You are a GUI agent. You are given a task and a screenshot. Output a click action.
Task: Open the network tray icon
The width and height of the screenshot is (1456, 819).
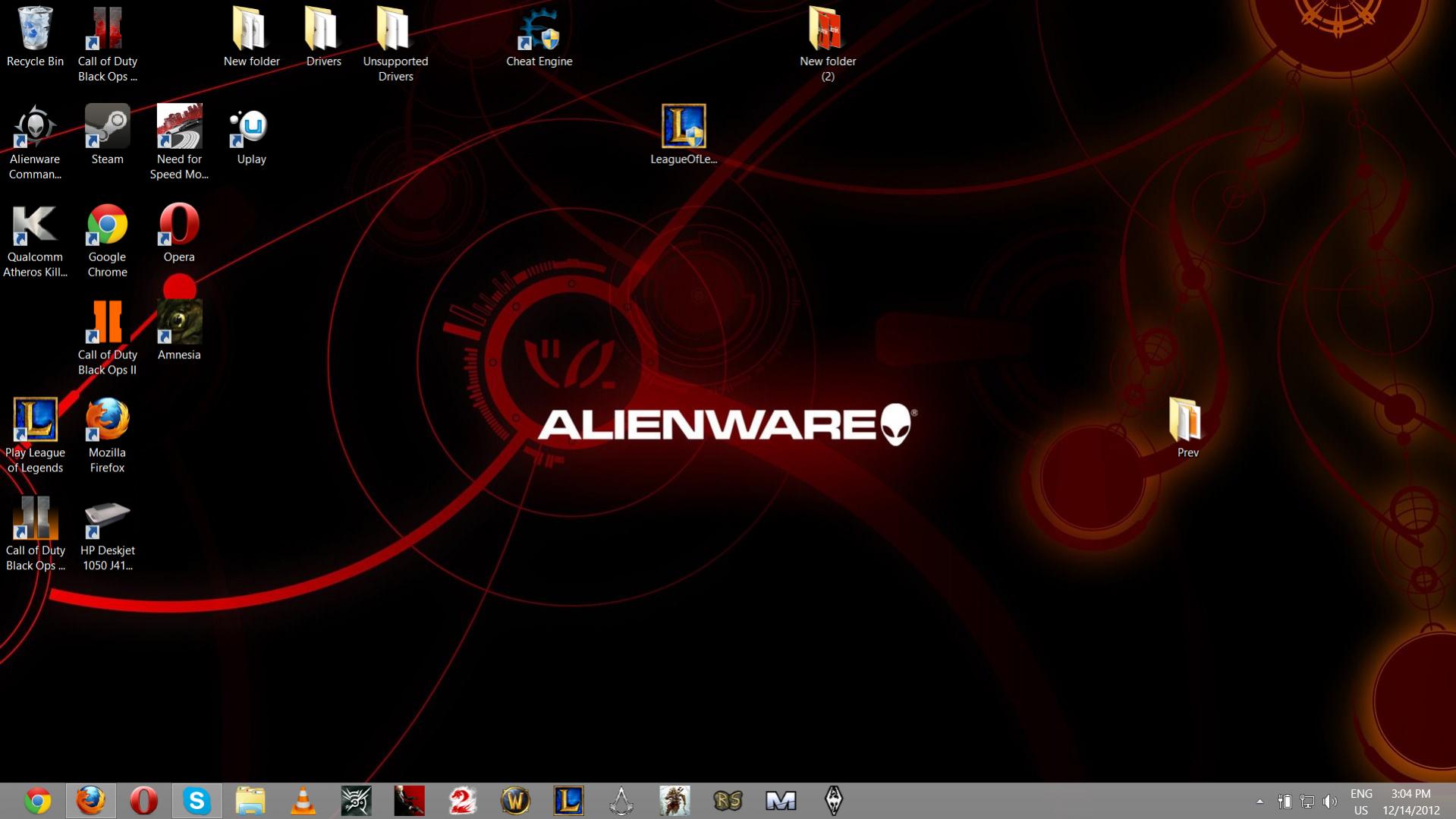pos(1307,801)
